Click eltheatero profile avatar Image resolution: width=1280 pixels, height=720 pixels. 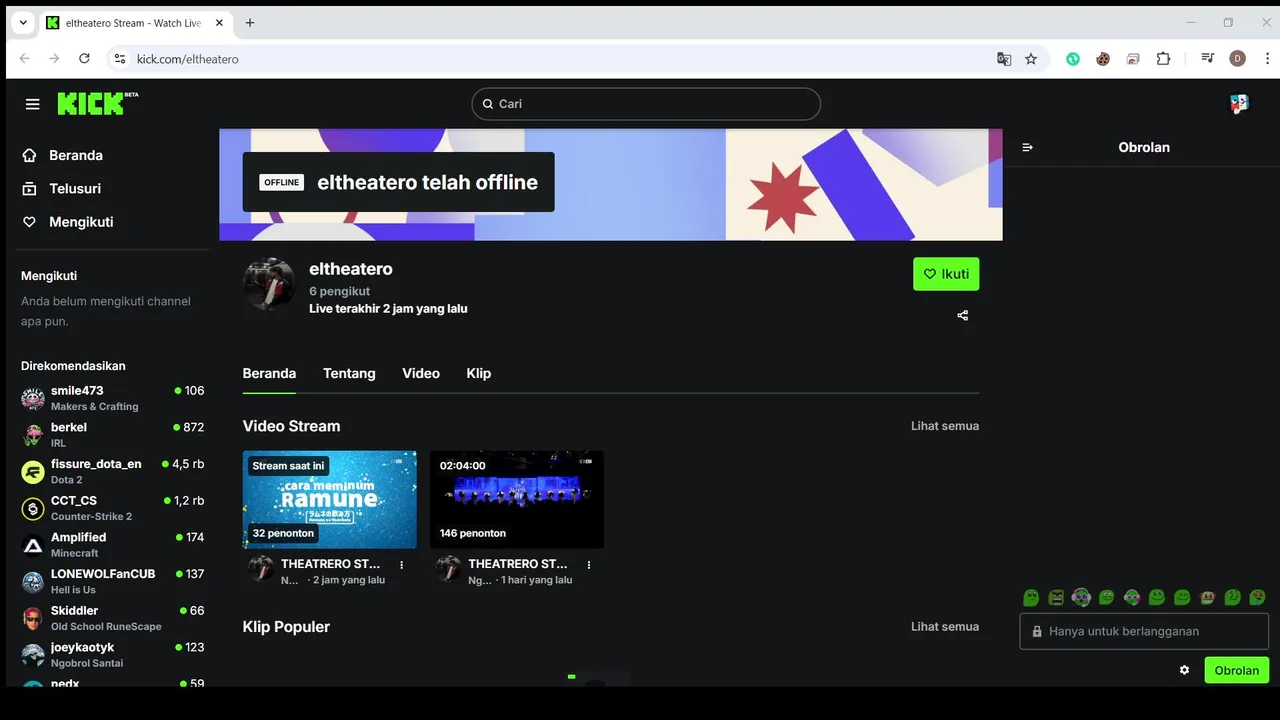(269, 284)
